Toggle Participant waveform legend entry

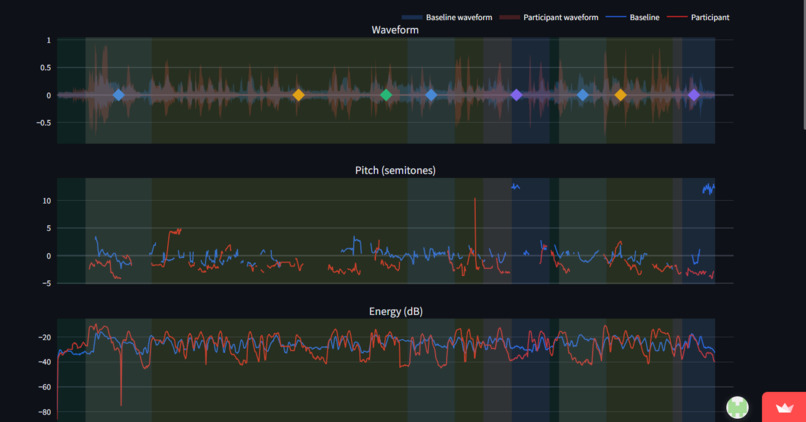click(548, 17)
